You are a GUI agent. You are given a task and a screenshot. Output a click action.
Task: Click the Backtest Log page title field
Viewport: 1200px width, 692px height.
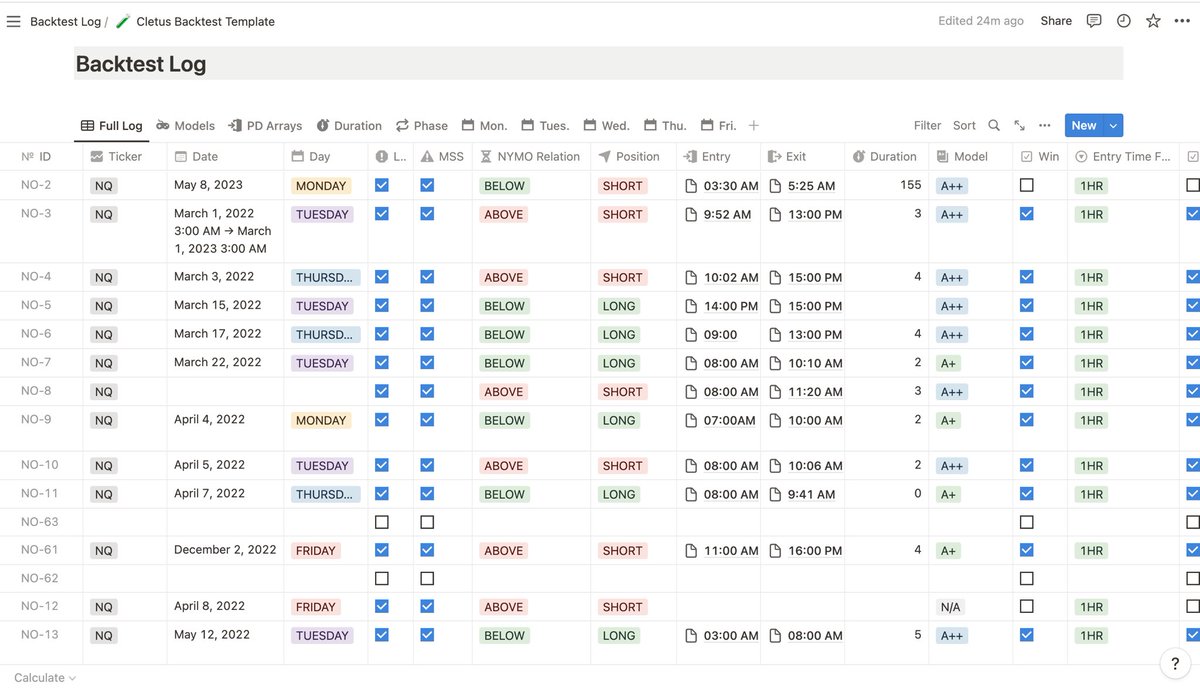tap(599, 64)
